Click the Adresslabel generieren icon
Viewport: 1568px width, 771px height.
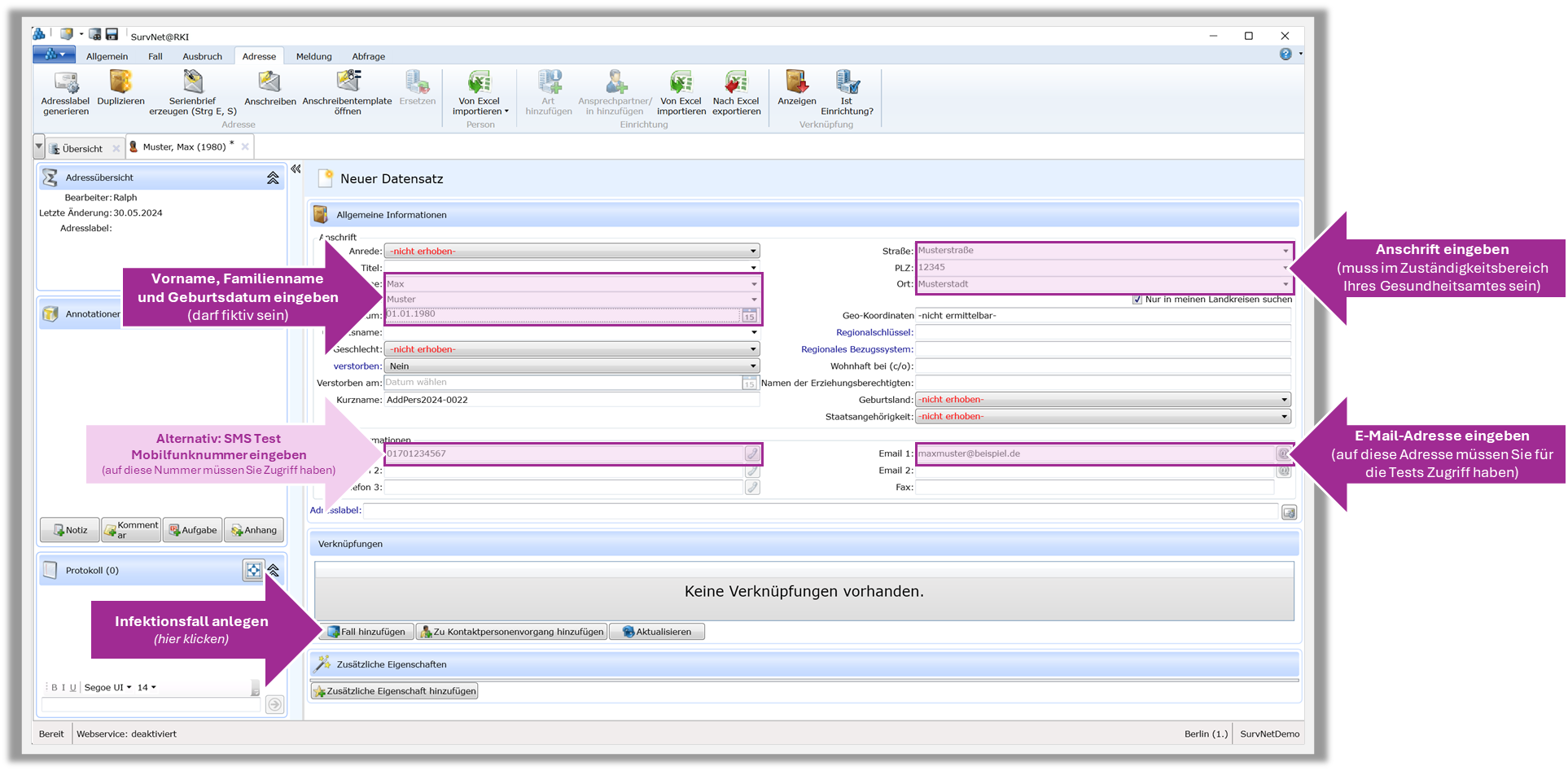(x=66, y=83)
